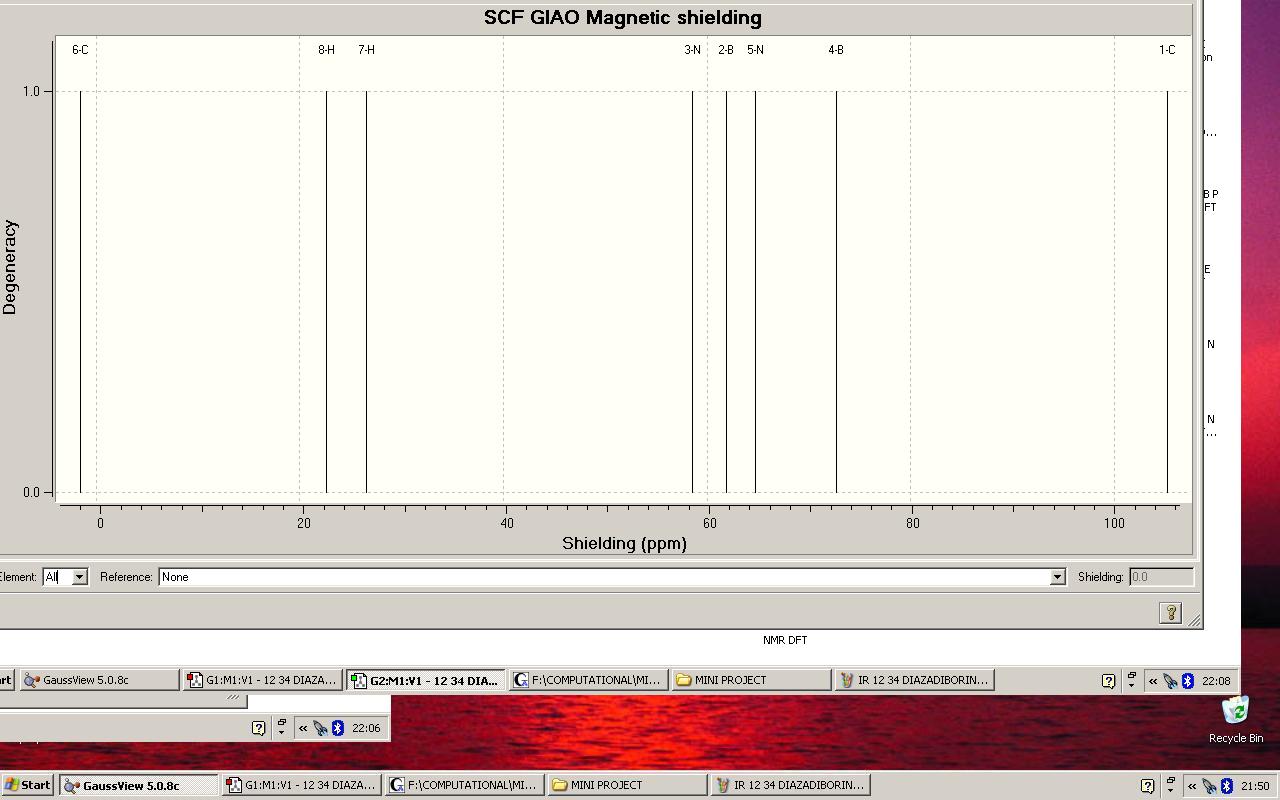
Task: Click the peak line under the 1-C label
Action: pos(1167,291)
